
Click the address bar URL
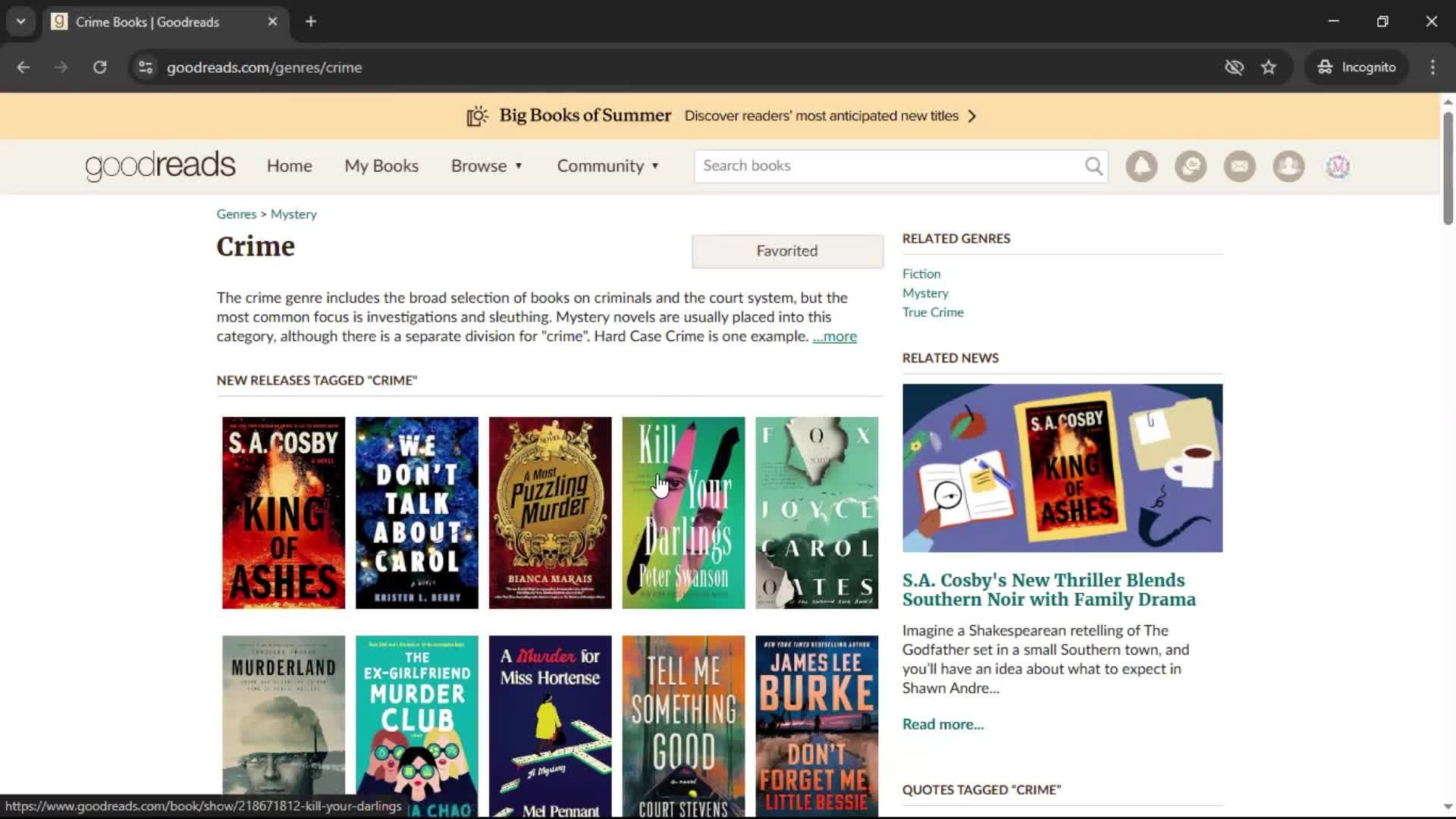coord(264,67)
